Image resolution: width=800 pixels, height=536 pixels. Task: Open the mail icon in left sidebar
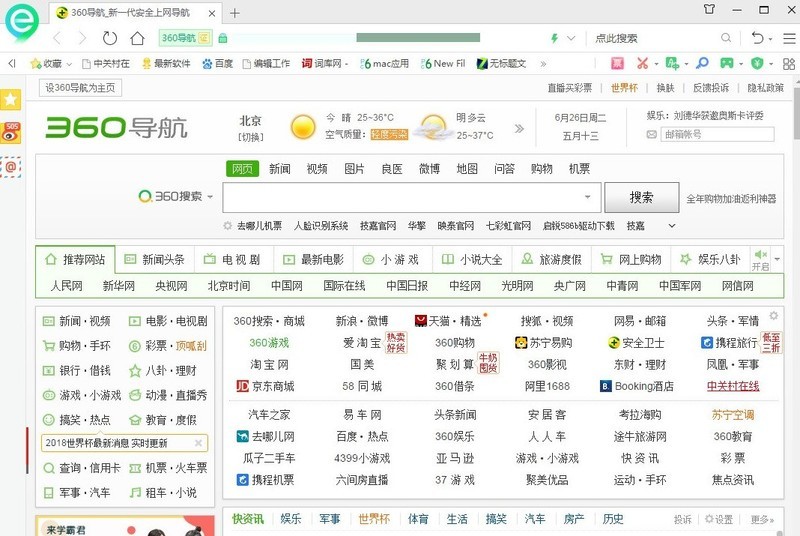coord(11,167)
